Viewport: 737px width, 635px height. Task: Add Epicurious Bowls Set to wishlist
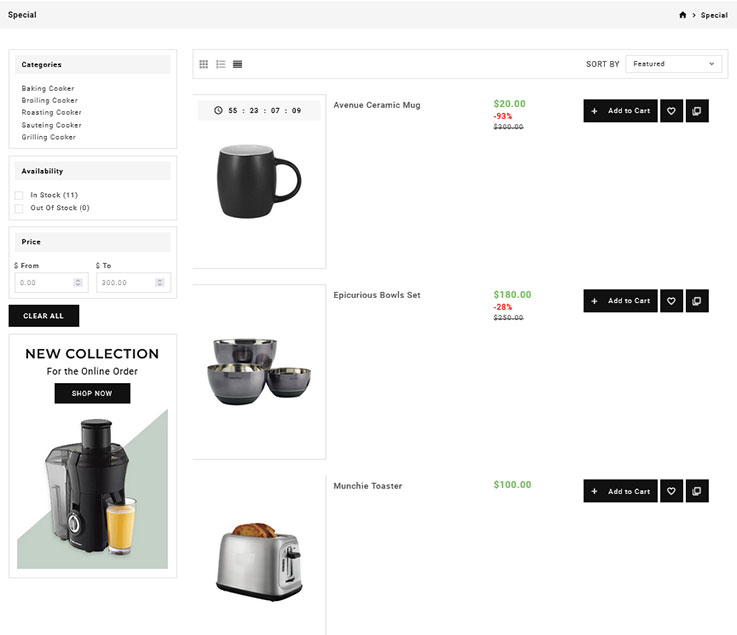click(x=671, y=300)
